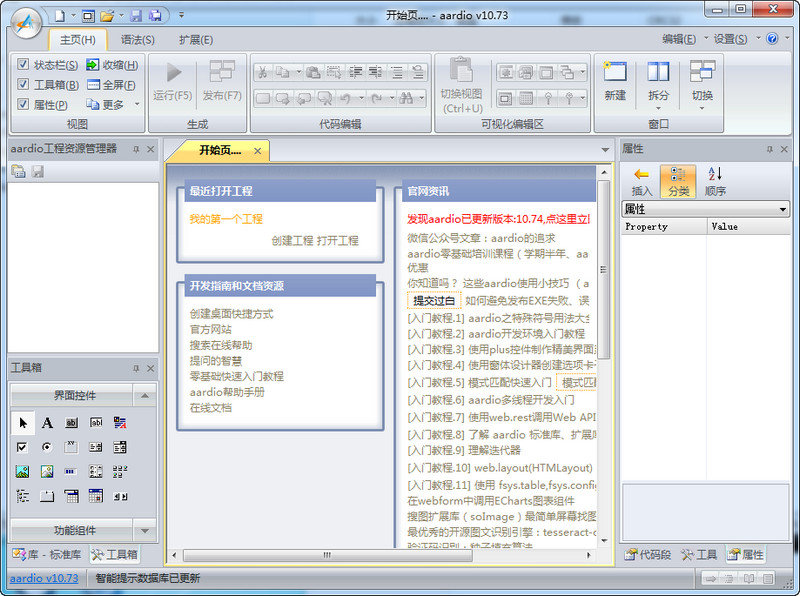The height and width of the screenshot is (596, 800).
Task: Click the cut scissors icon in code editing group
Action: coord(263,72)
